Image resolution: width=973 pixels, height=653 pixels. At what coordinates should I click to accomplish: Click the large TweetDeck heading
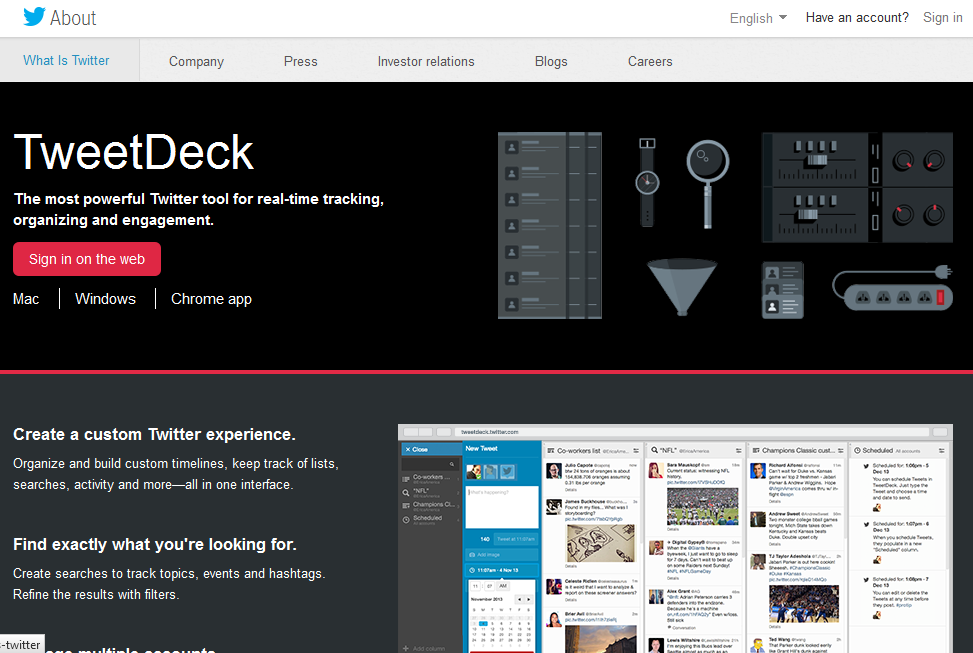coord(133,152)
